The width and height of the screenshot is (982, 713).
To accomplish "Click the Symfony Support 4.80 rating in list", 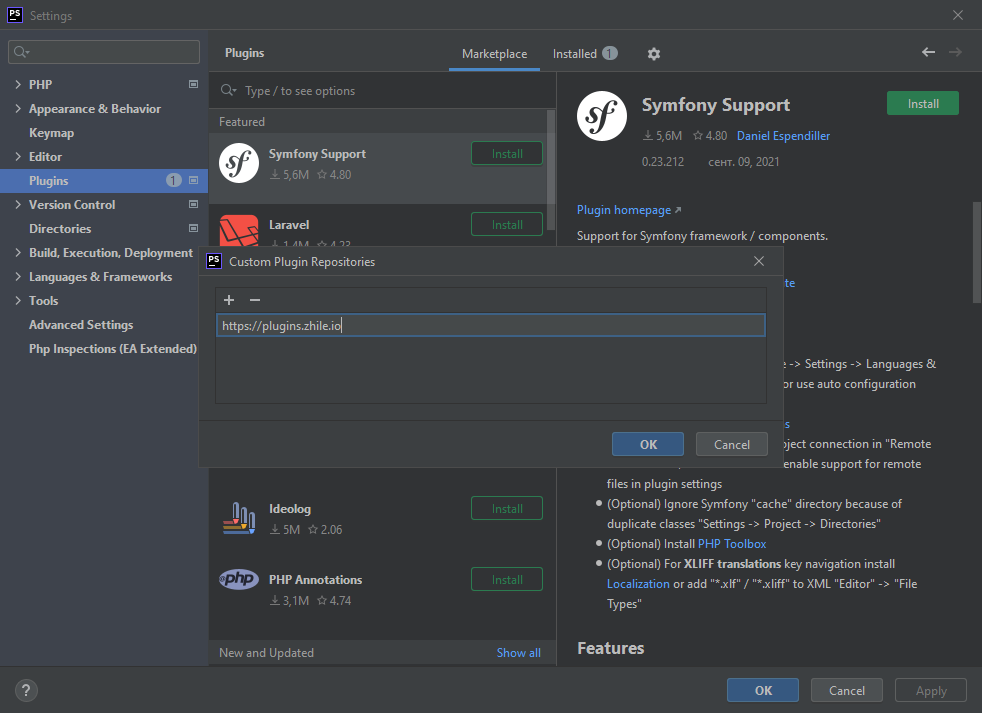I will [334, 175].
